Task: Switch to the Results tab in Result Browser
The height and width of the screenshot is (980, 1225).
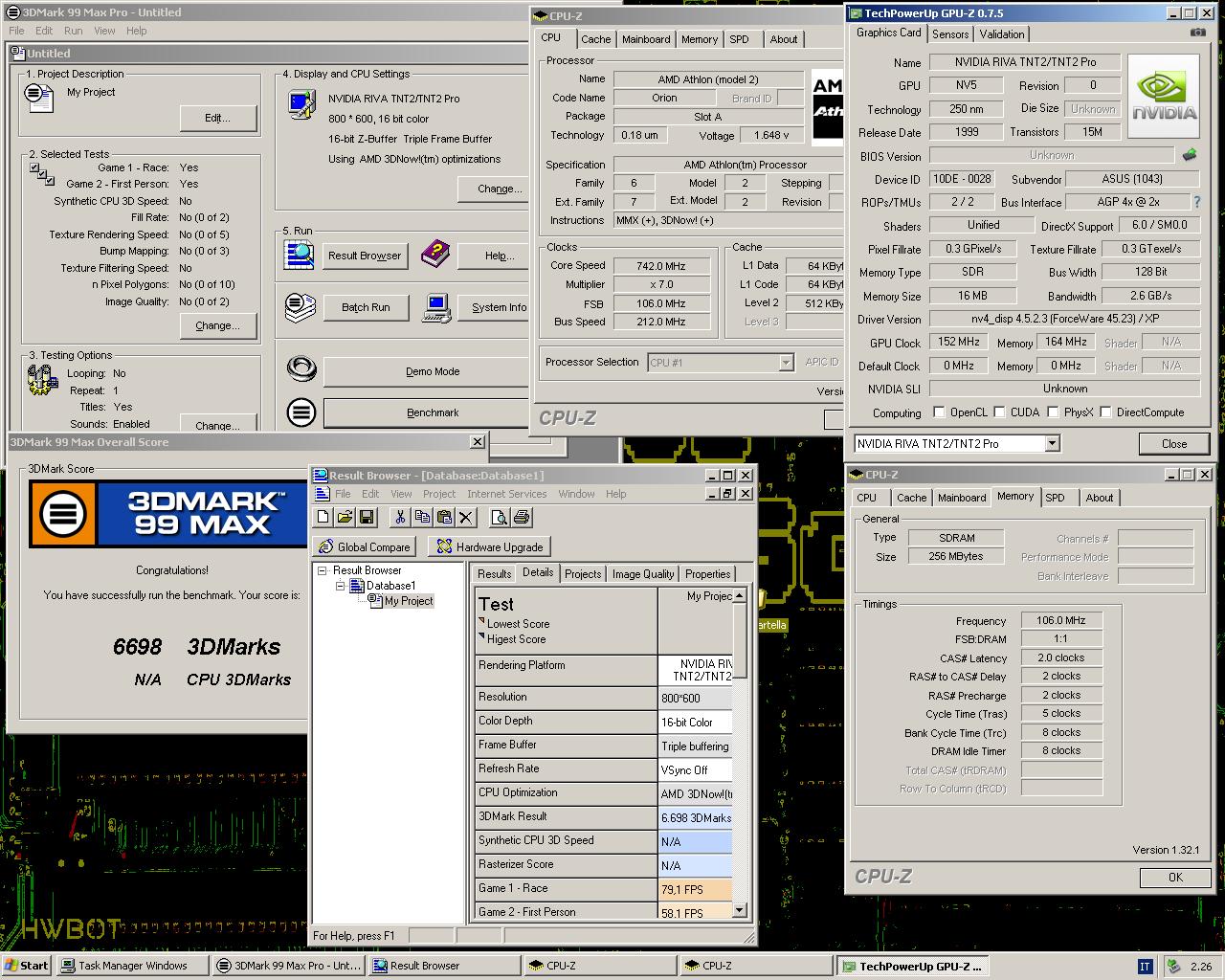Action: (494, 574)
